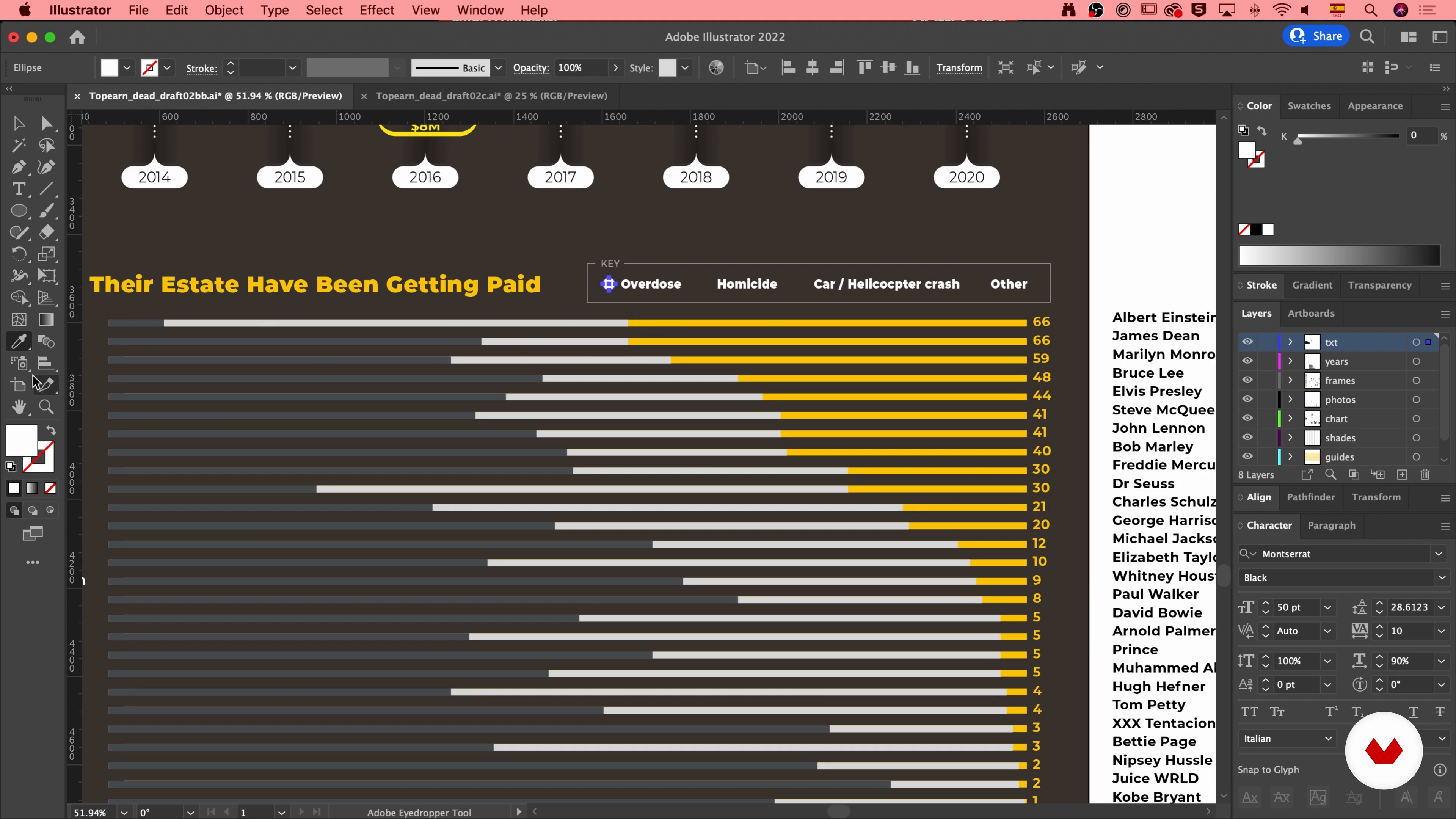Viewport: 1456px width, 819px height.
Task: Click the grayscale color spectrum bar
Action: tap(1339, 256)
